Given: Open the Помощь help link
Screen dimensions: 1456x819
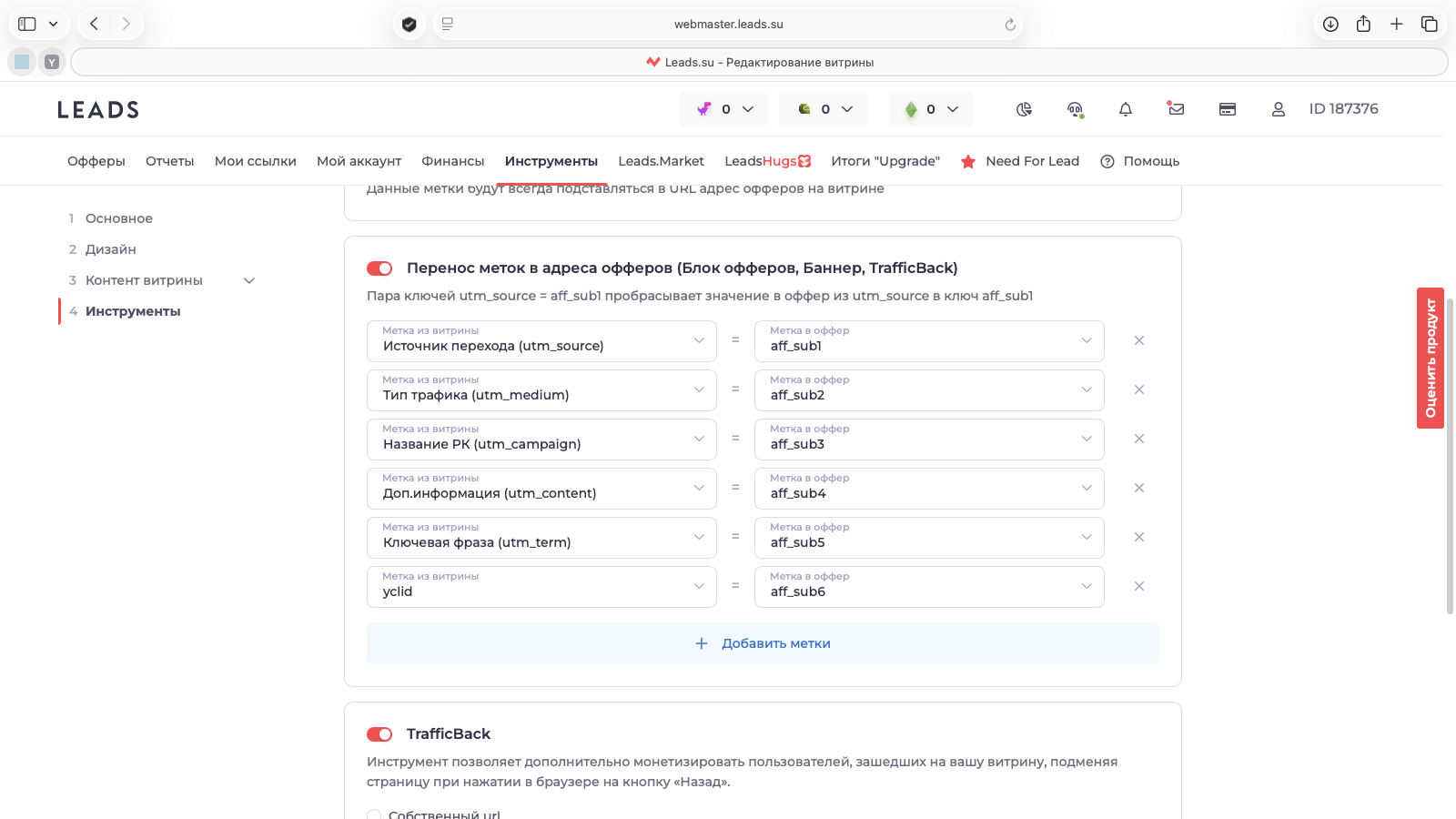Looking at the screenshot, I should pos(1140,161).
